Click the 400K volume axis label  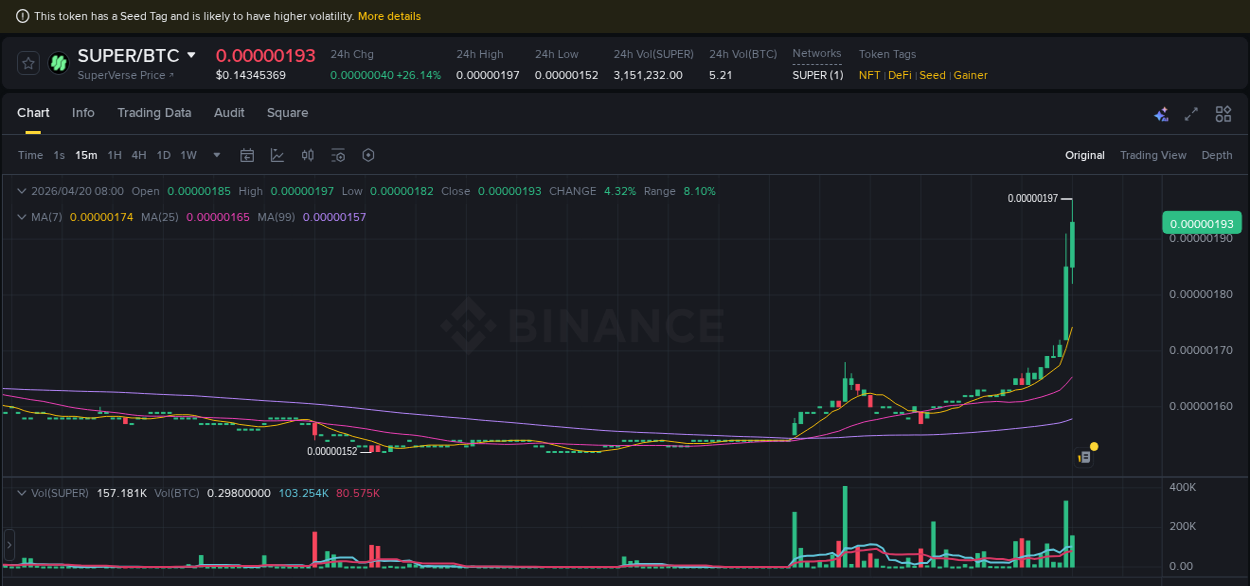click(x=1182, y=486)
